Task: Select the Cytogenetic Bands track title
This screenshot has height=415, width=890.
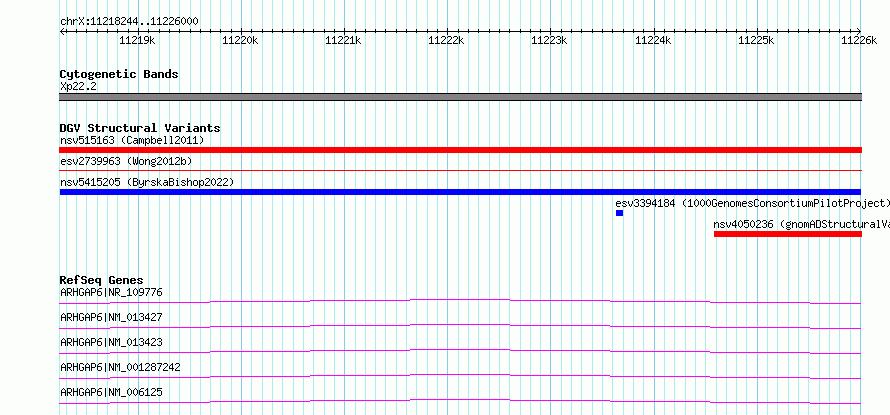Action: (x=119, y=74)
